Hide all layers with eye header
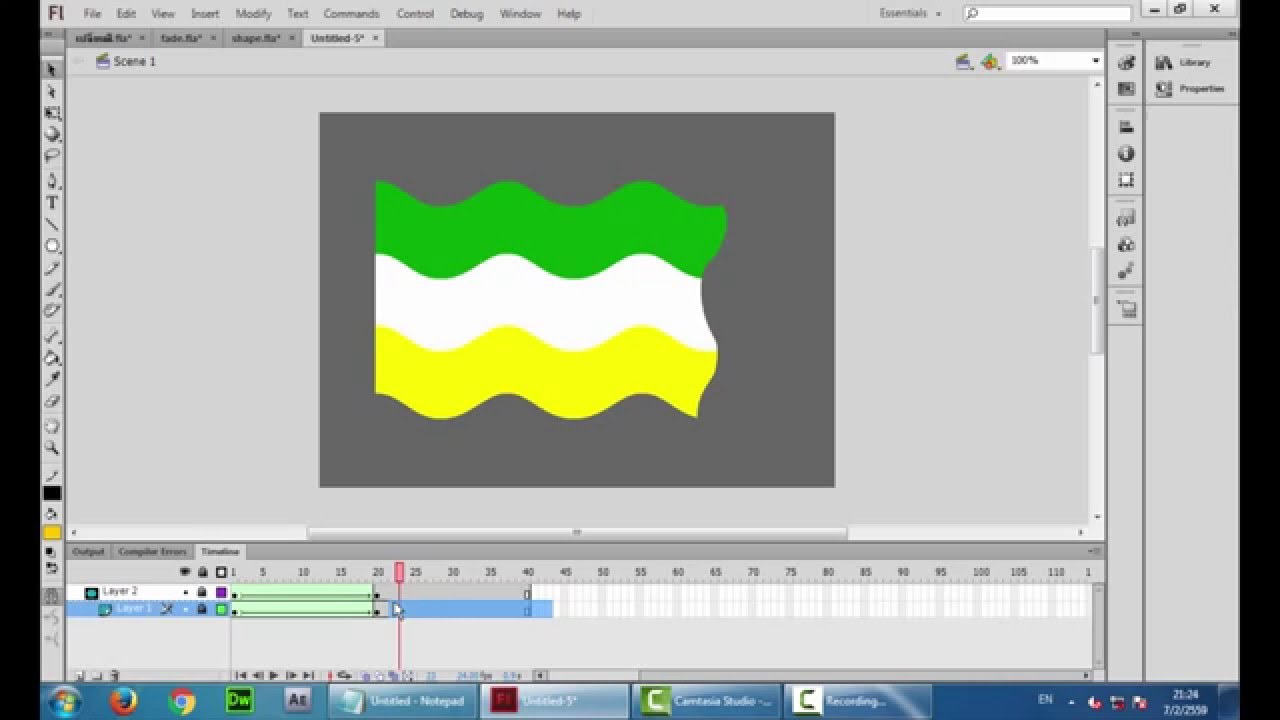Screen dimensions: 1280x720 (x=185, y=572)
